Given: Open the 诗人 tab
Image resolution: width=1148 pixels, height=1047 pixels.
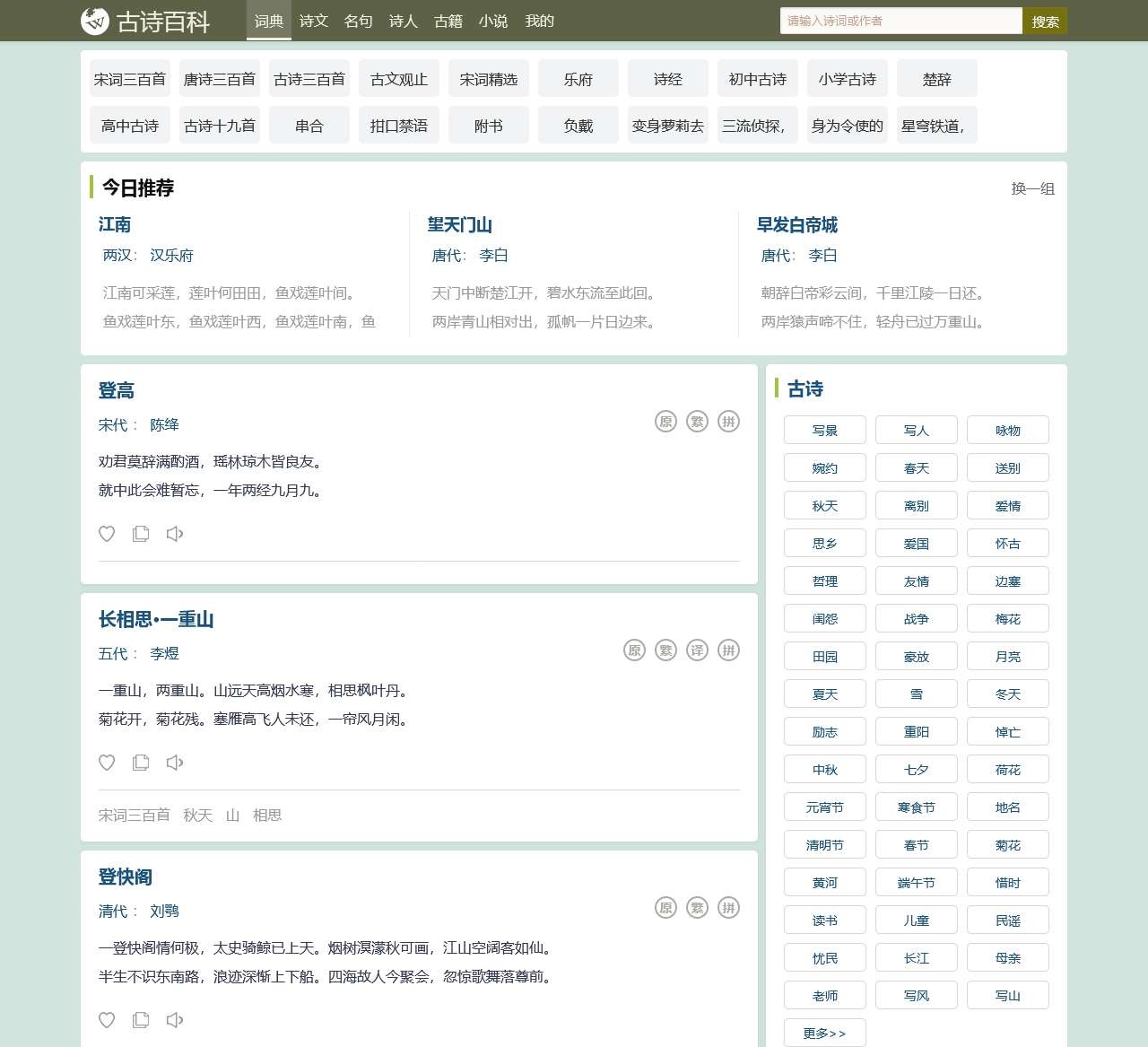Looking at the screenshot, I should [404, 21].
